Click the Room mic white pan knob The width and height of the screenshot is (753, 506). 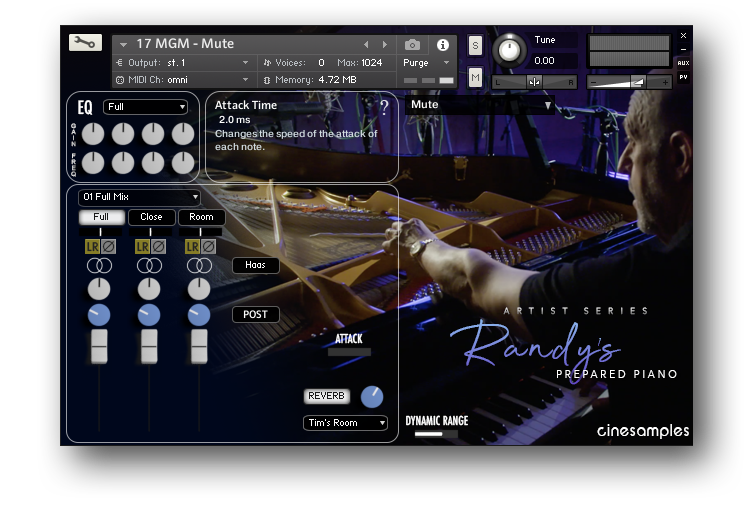199,289
